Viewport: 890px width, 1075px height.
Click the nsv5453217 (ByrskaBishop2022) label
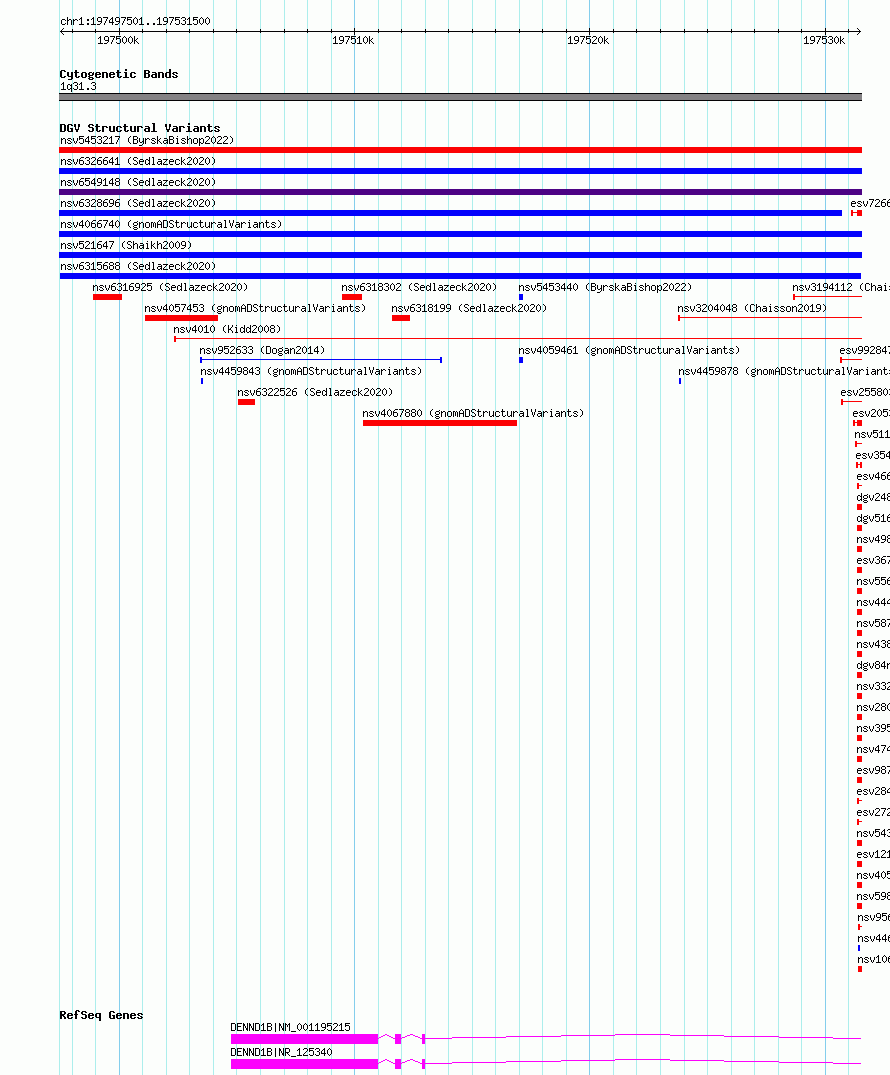coord(147,141)
